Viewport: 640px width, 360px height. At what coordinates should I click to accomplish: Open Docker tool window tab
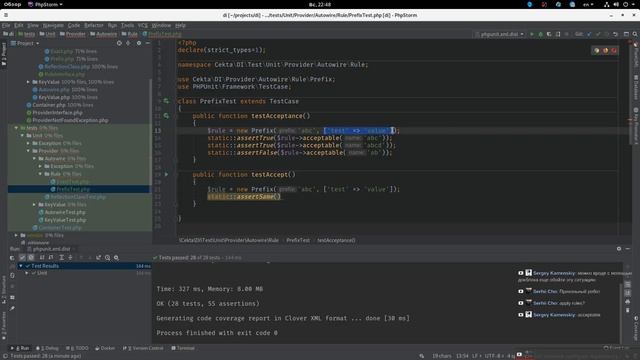(x=105, y=348)
